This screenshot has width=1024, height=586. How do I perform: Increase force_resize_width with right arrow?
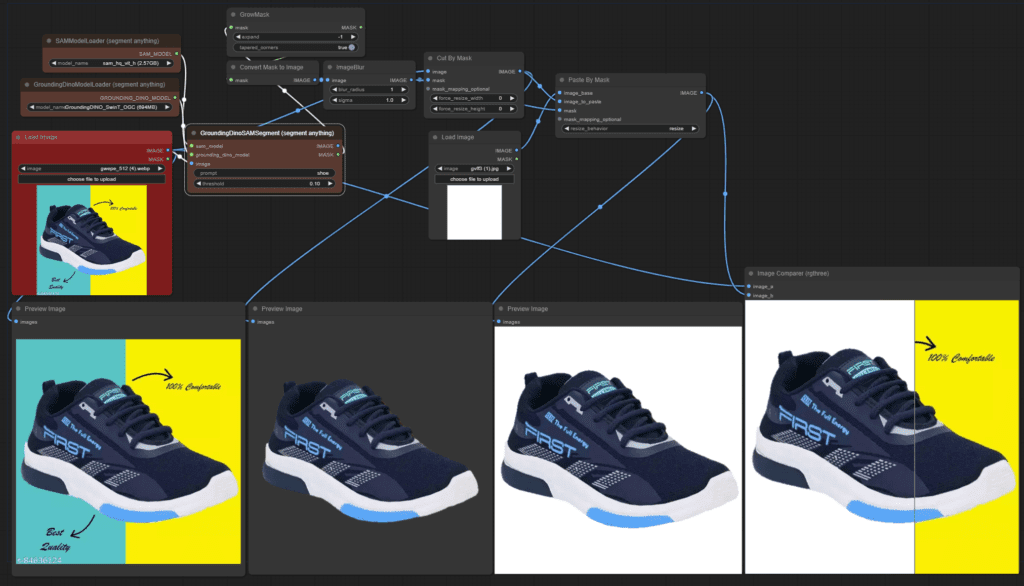[x=512, y=98]
